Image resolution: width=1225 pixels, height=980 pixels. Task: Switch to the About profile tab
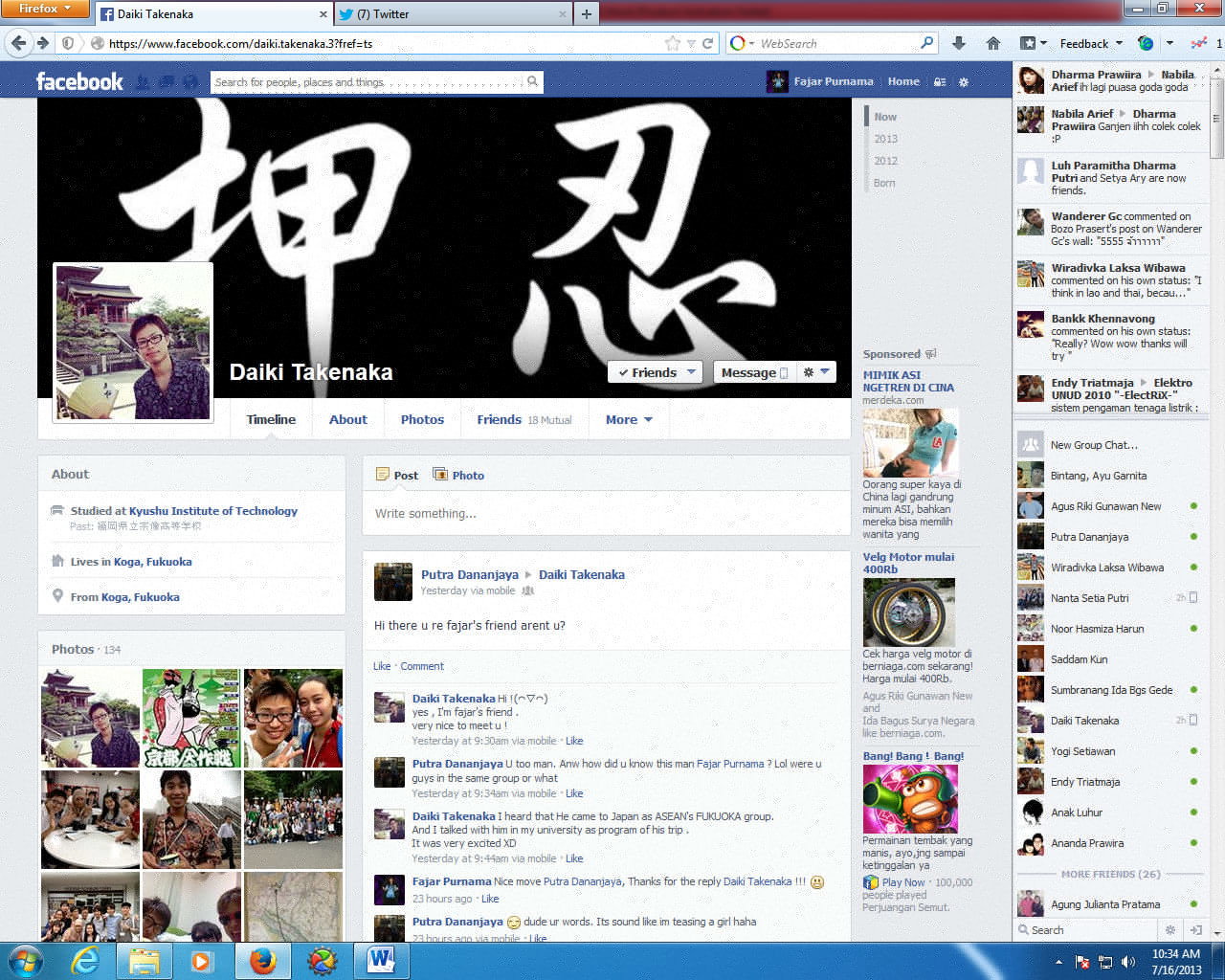[348, 419]
